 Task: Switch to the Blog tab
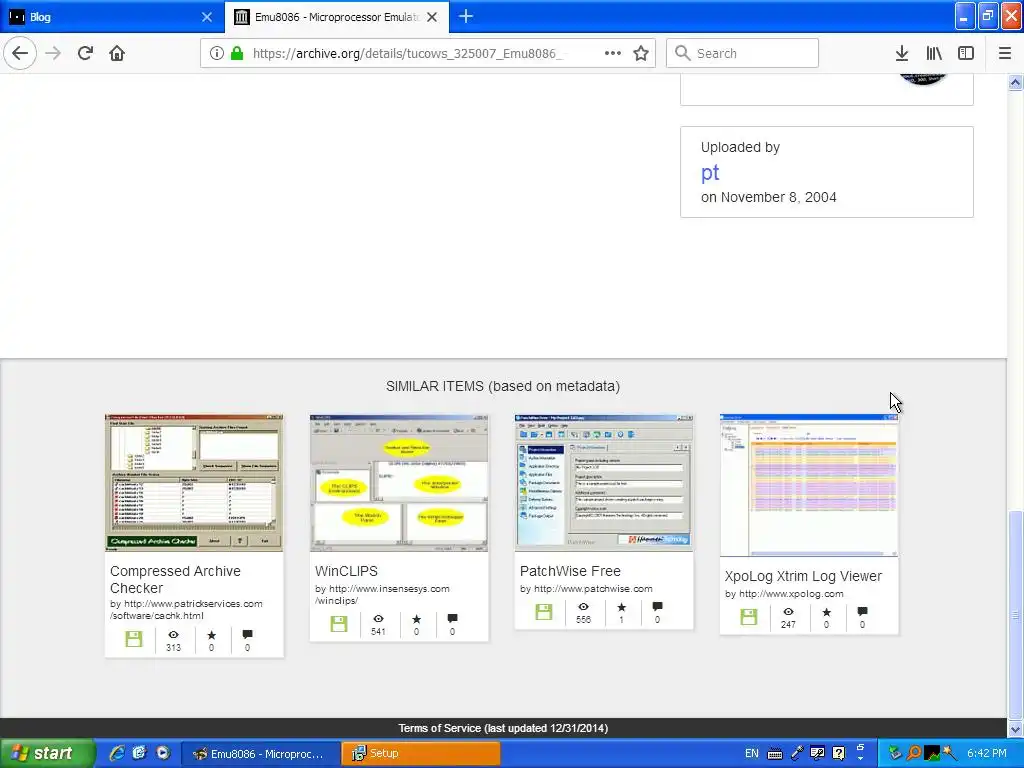pyautogui.click(x=111, y=17)
